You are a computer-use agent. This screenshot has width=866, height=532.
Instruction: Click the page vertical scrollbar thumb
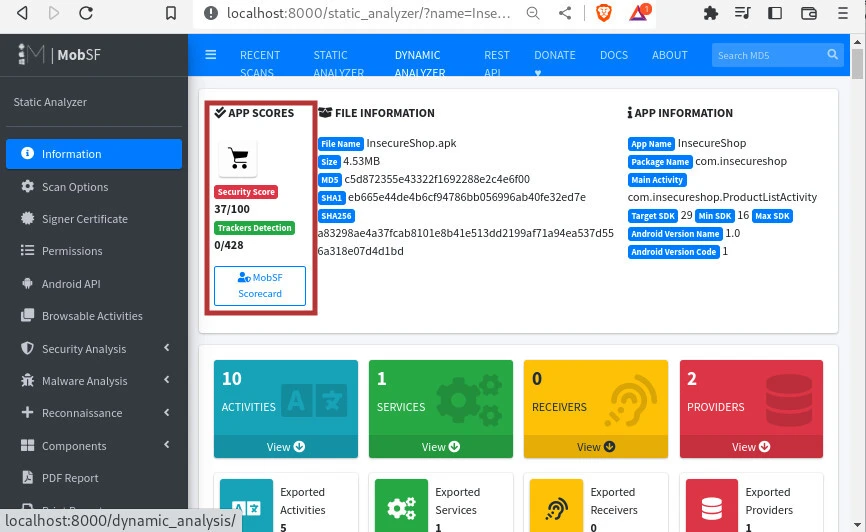click(857, 64)
